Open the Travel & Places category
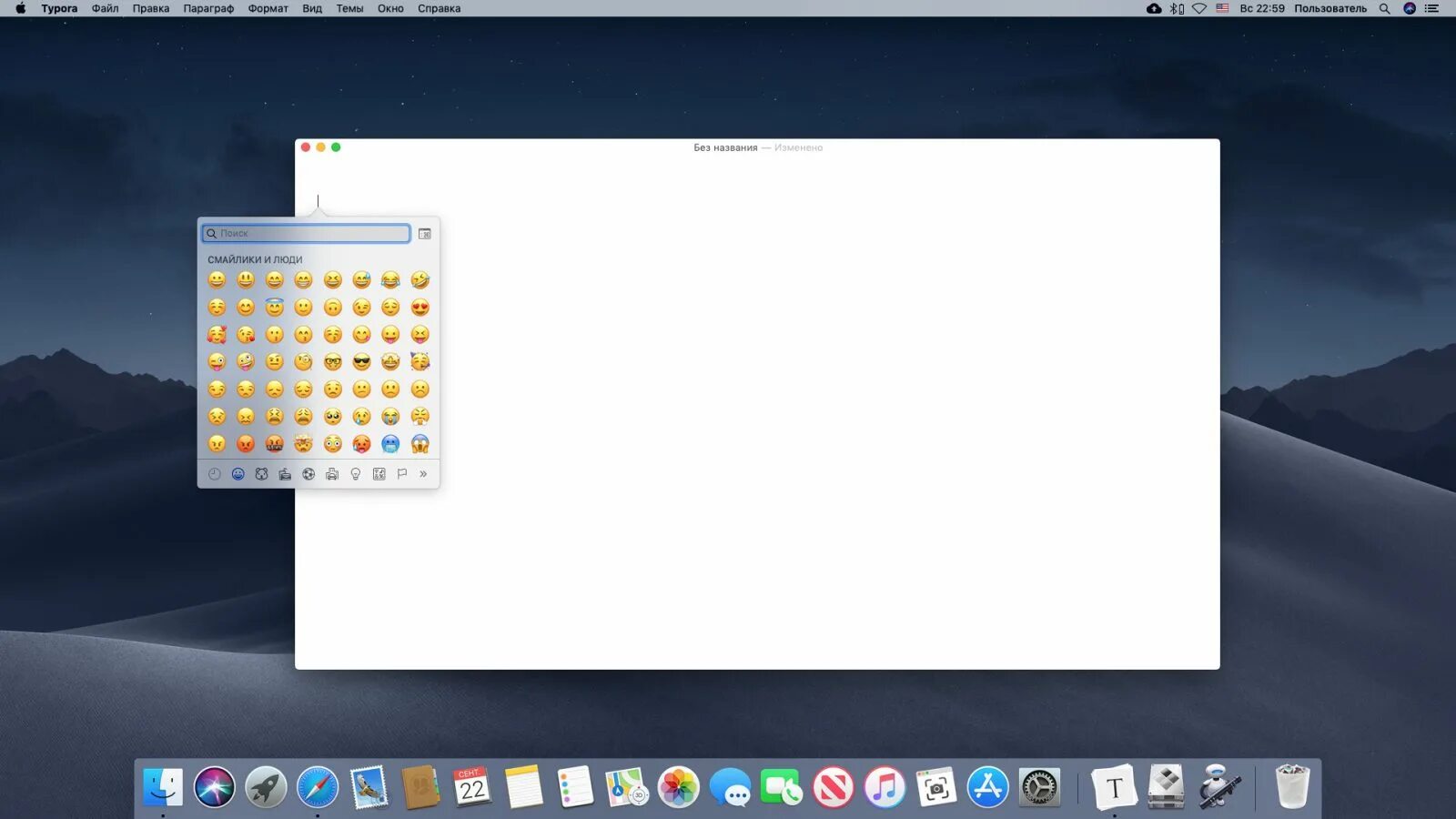Viewport: 1456px width, 819px height. [332, 474]
